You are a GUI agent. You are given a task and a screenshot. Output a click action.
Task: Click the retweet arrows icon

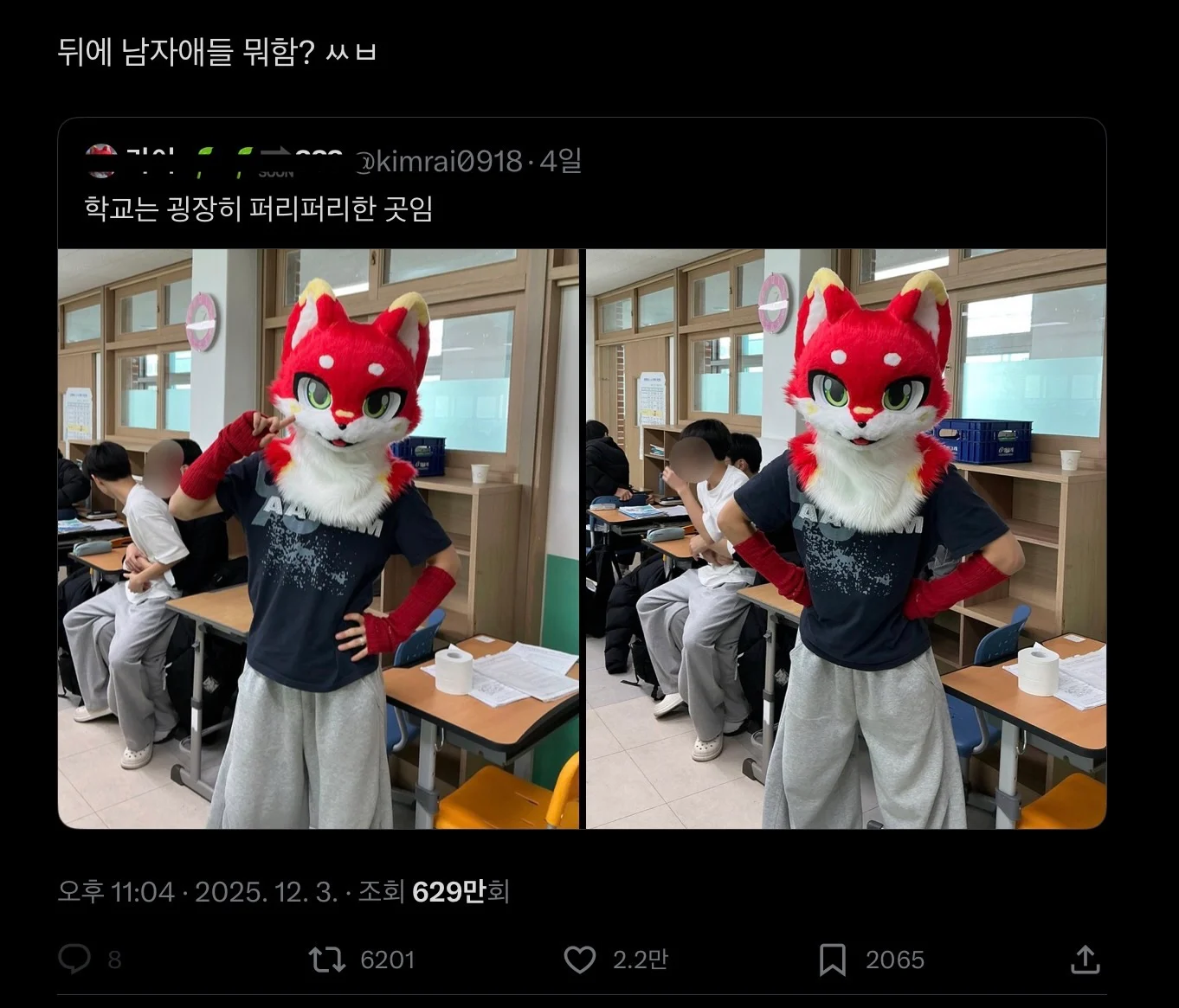(x=327, y=960)
